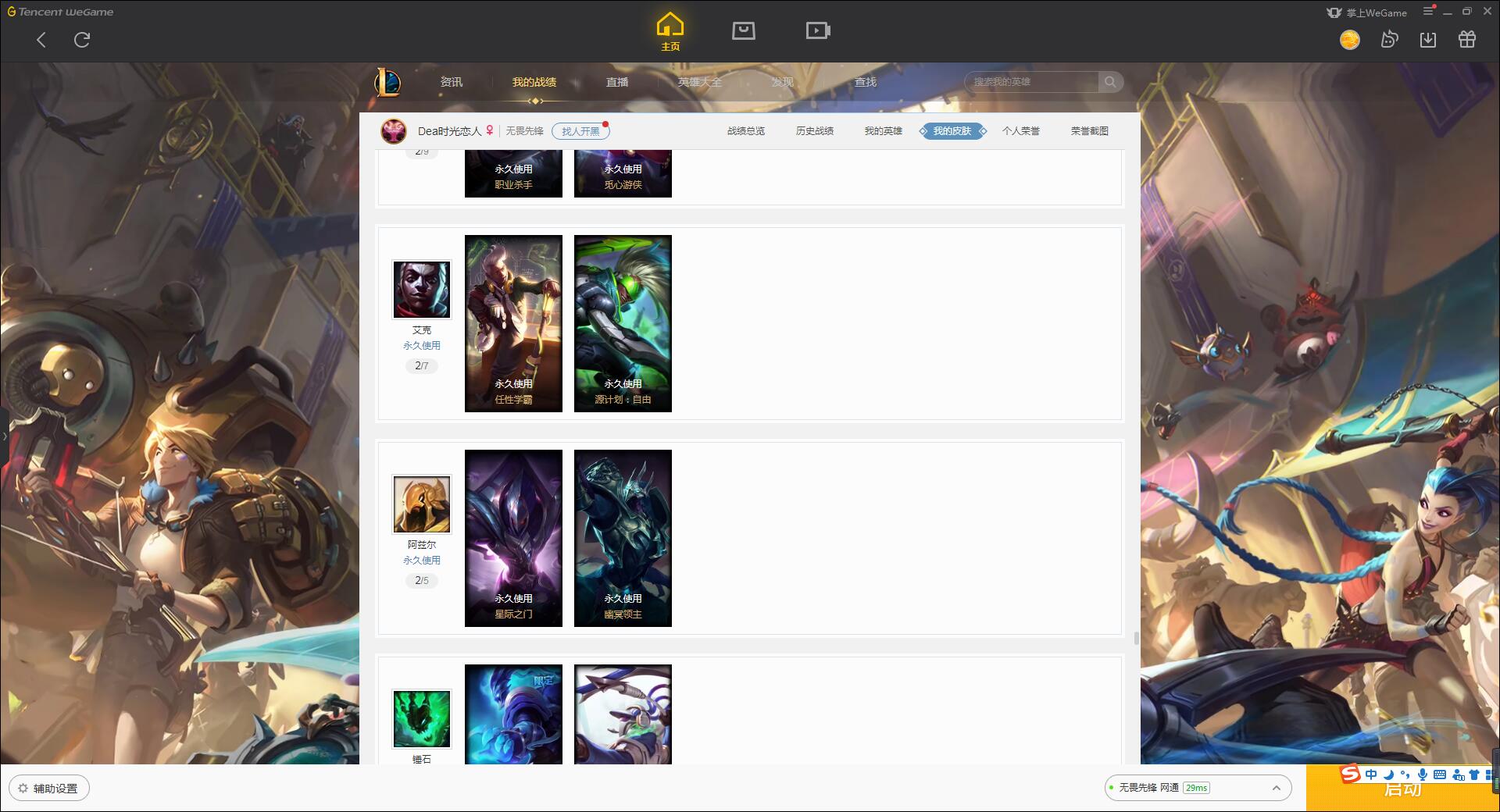This screenshot has height=812, width=1500.
Task: Click the 2/7 skin count badge
Action: (422, 365)
